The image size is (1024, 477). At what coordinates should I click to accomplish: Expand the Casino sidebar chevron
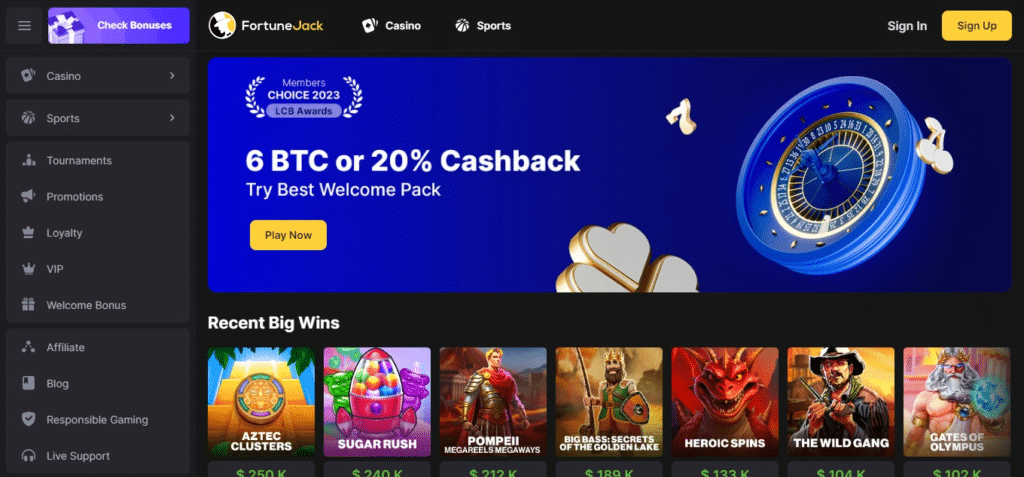click(x=172, y=76)
